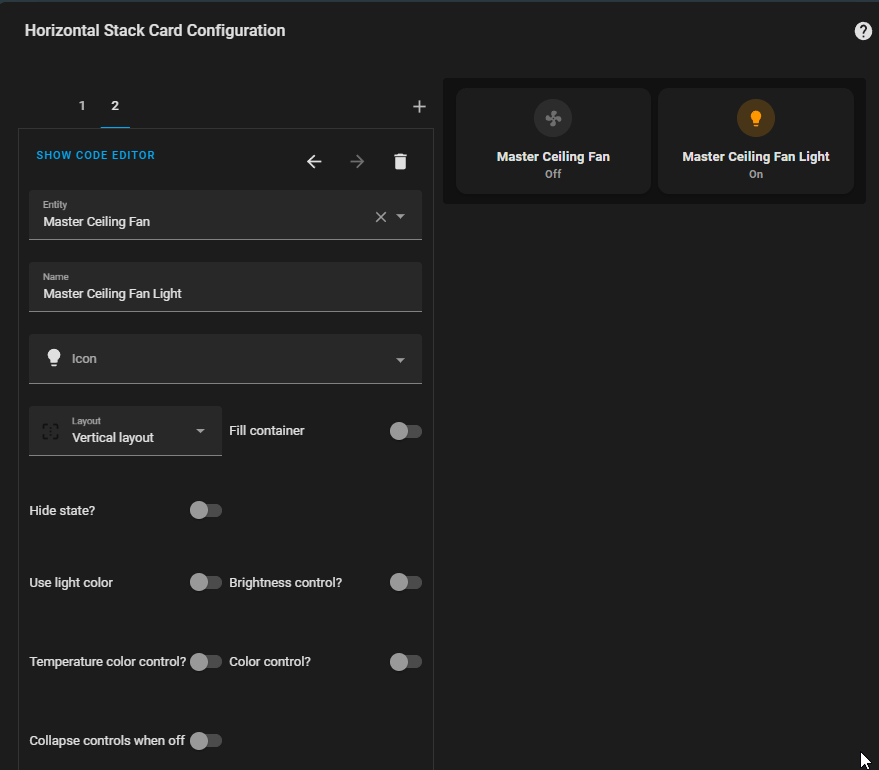Open the Layout dropdown

click(x=126, y=431)
